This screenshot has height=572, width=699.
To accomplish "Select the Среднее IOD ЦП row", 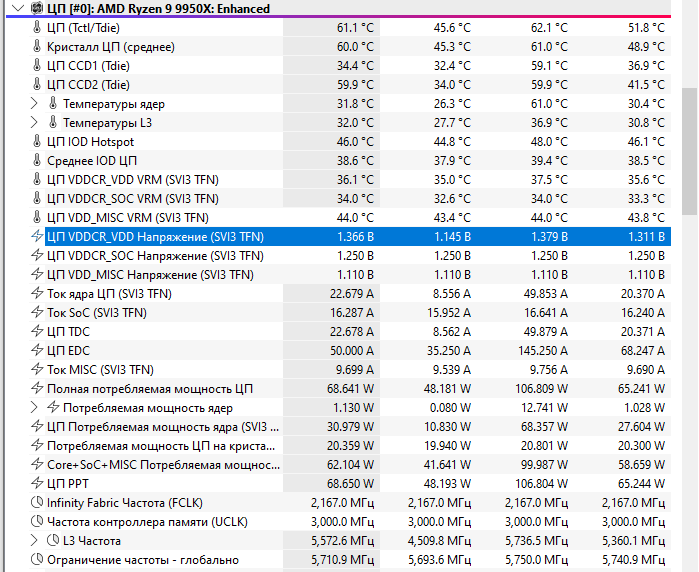I will pos(350,160).
